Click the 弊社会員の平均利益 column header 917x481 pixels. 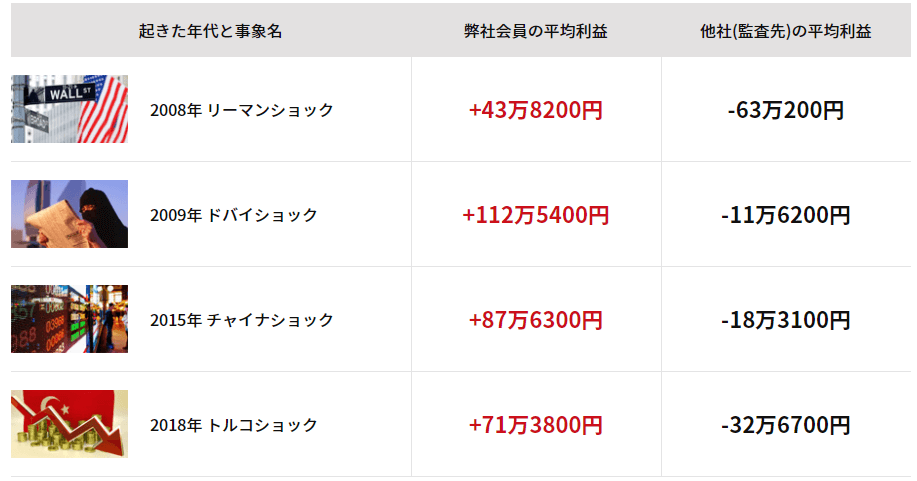pos(536,31)
